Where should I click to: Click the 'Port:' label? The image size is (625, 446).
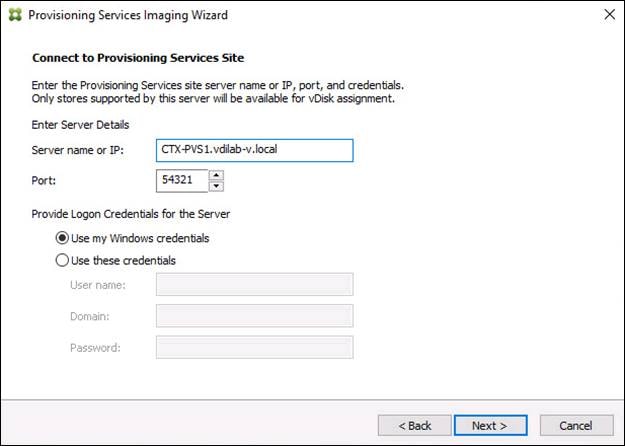44,181
